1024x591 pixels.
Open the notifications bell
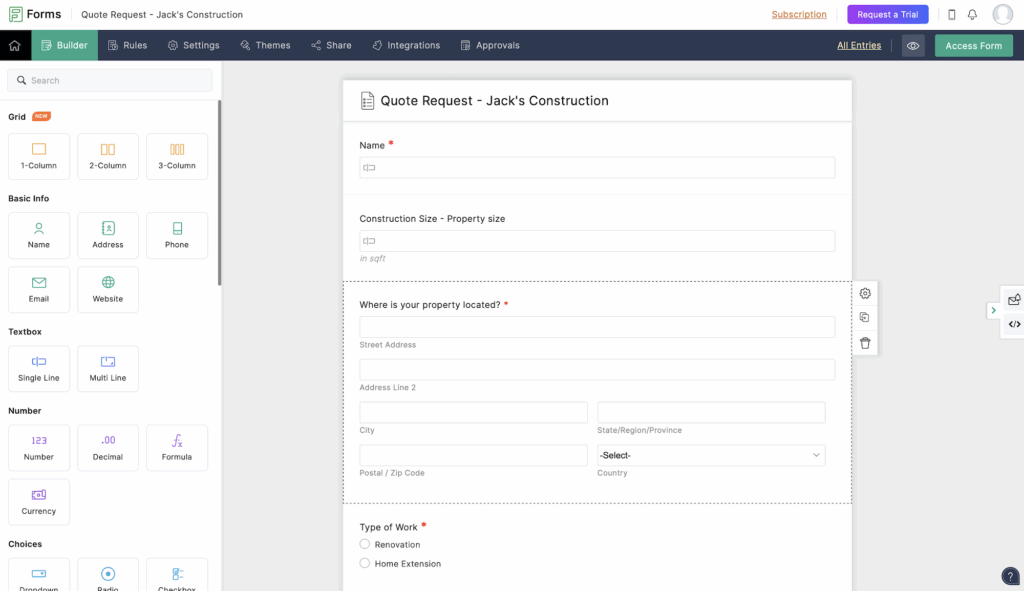tap(972, 14)
